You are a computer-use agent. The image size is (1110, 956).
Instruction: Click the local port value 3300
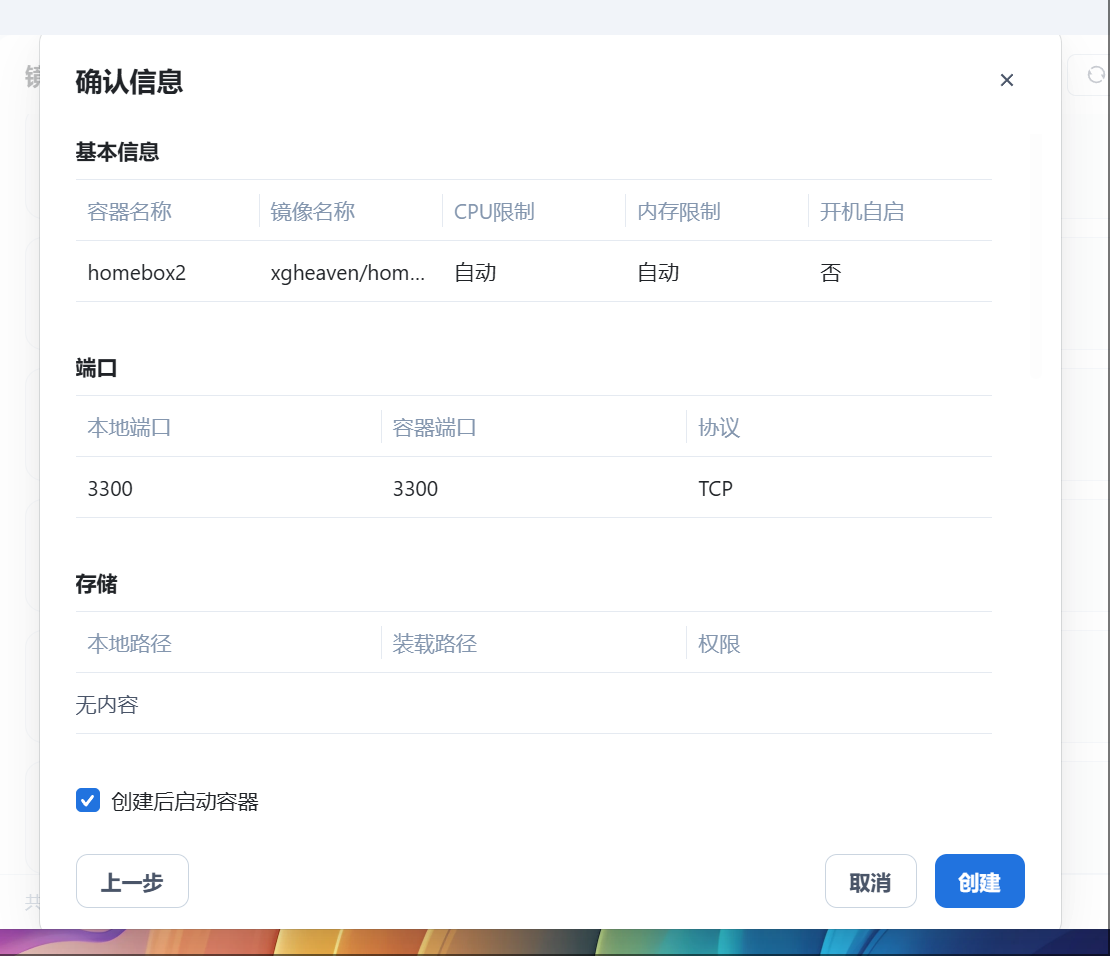[x=110, y=489]
